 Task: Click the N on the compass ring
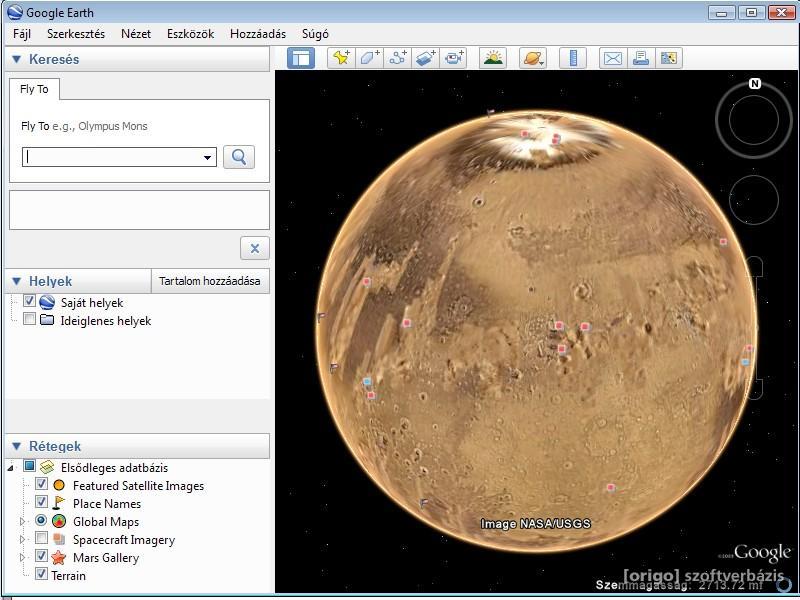[x=755, y=83]
